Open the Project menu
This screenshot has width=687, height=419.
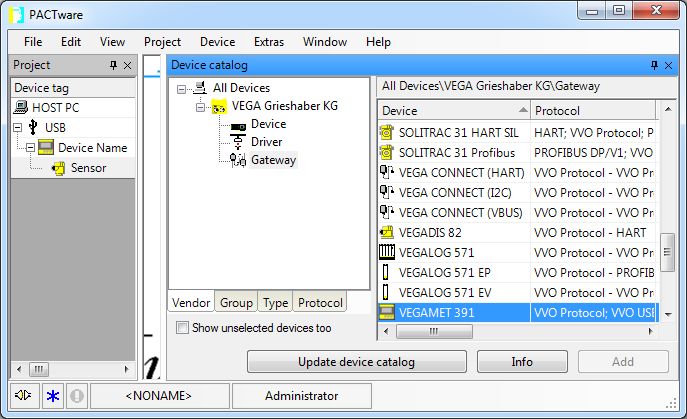click(163, 42)
